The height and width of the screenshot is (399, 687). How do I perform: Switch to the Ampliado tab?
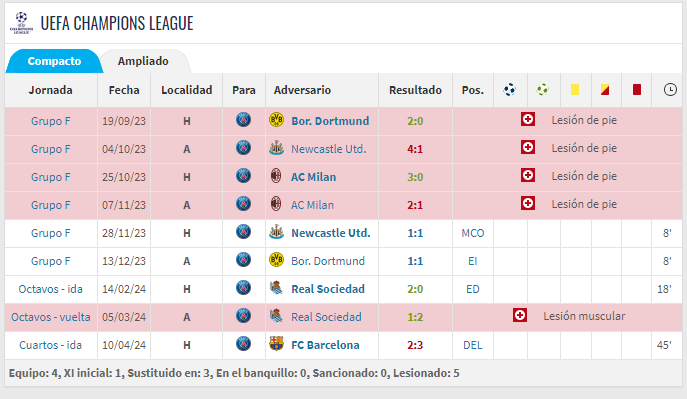coord(143,61)
